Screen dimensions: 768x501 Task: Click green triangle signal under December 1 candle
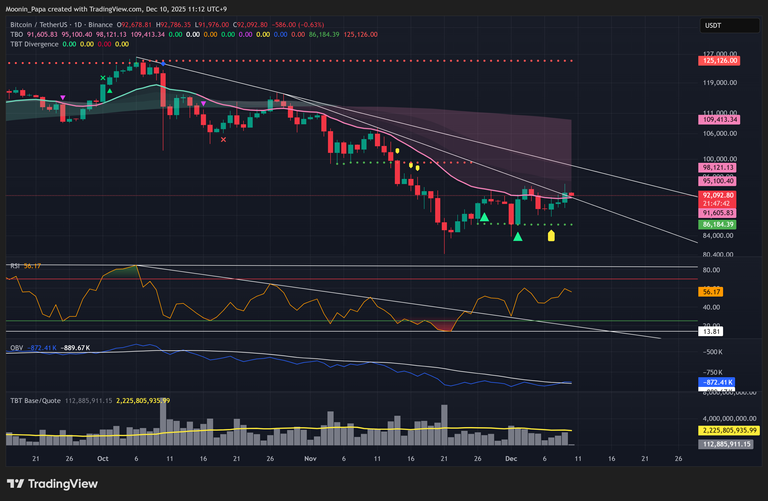coord(517,235)
